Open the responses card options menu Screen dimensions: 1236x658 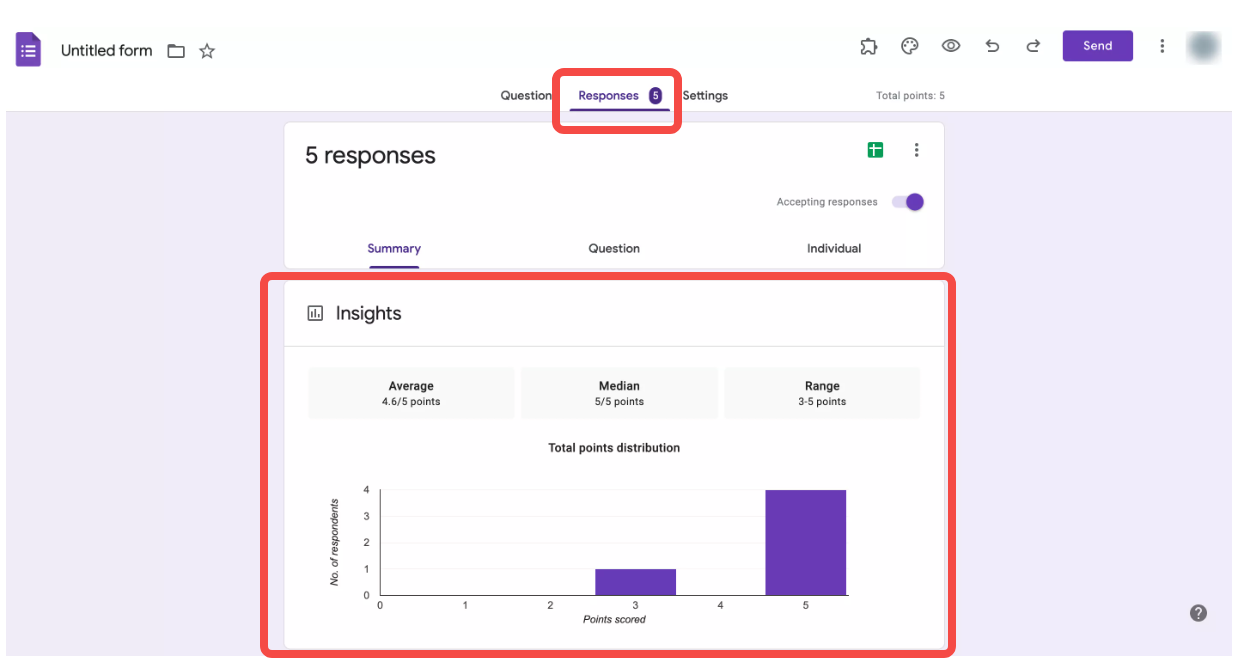pos(917,149)
